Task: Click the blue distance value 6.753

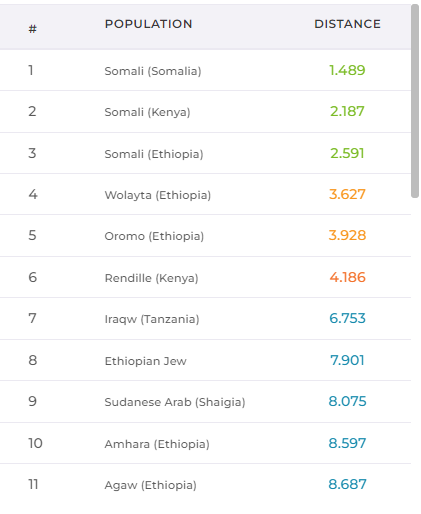Action: tap(347, 318)
